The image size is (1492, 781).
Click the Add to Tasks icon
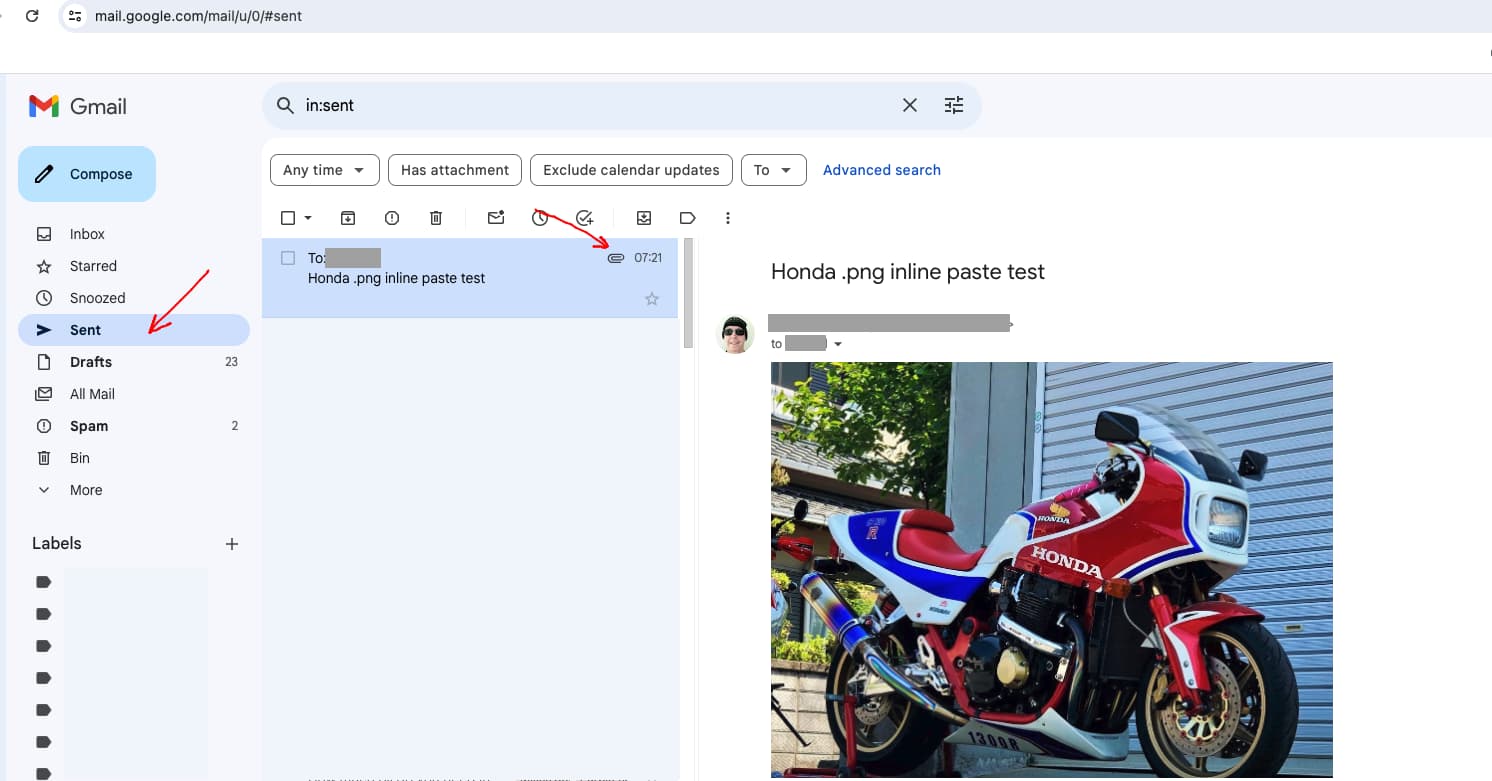coord(585,218)
